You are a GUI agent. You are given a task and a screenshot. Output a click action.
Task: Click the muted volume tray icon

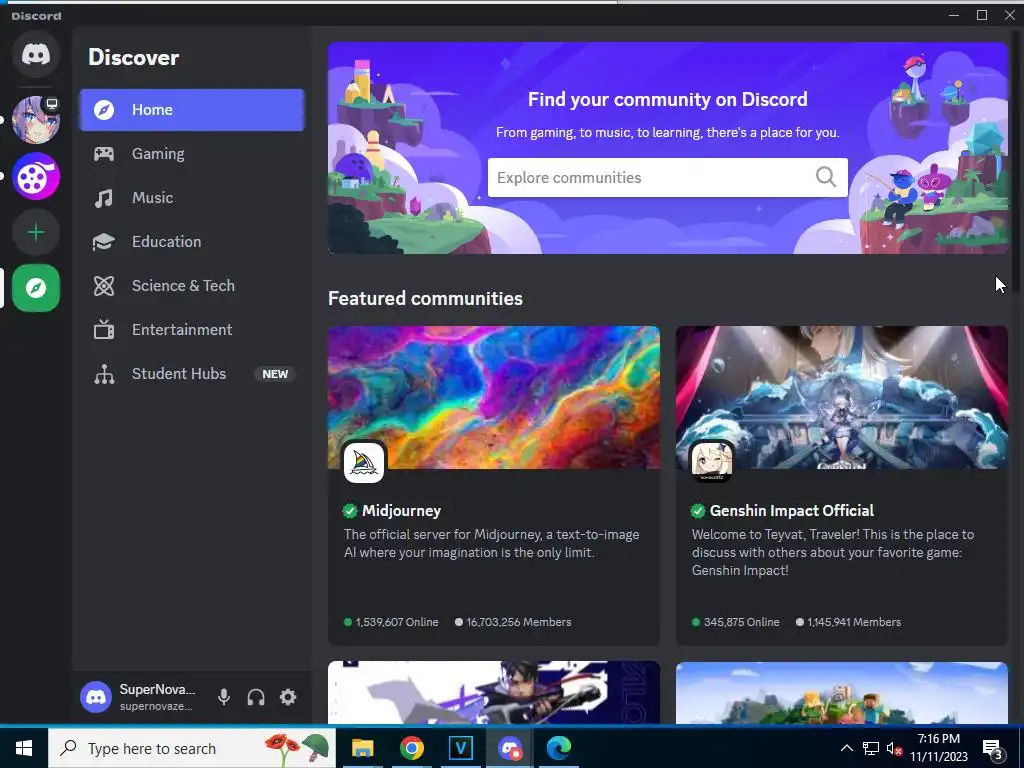click(894, 748)
